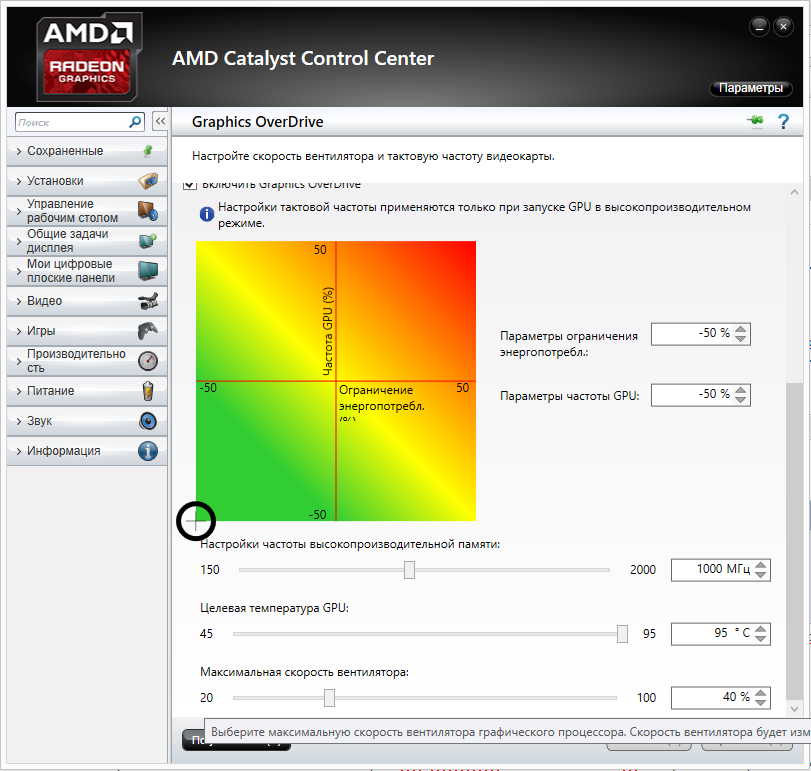The height and width of the screenshot is (771, 811).
Task: Open the Параметры button in header
Action: click(750, 88)
